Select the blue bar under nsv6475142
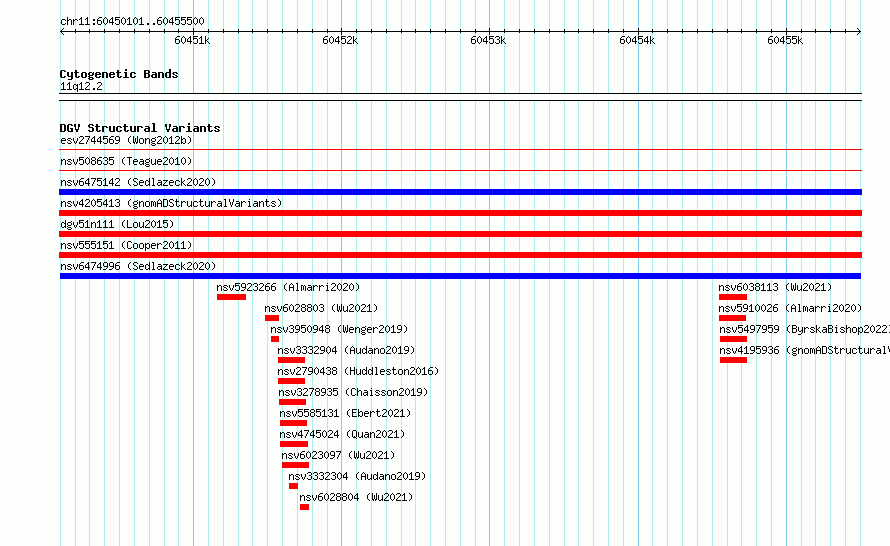890x546 pixels. 460,192
